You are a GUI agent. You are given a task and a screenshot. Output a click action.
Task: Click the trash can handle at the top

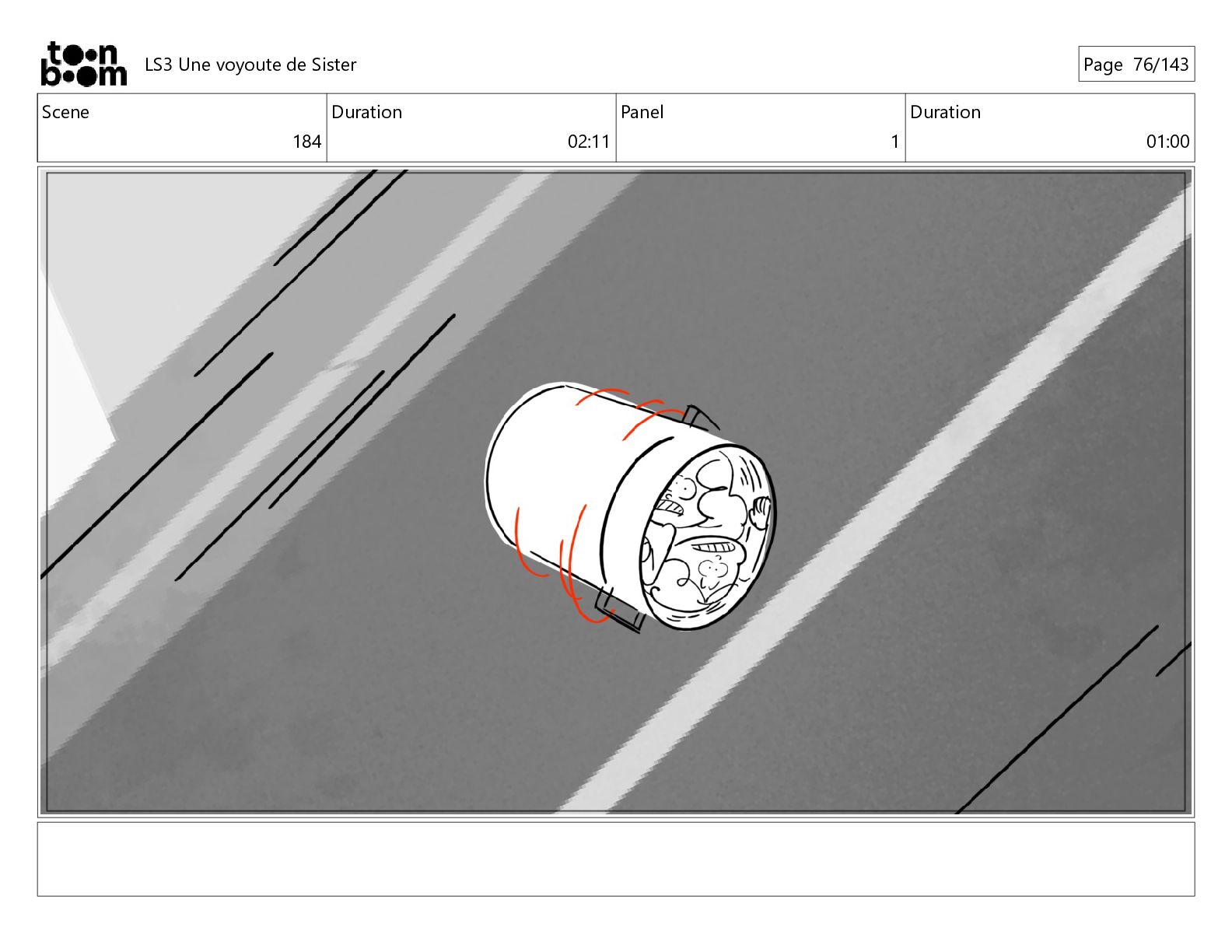click(x=700, y=418)
